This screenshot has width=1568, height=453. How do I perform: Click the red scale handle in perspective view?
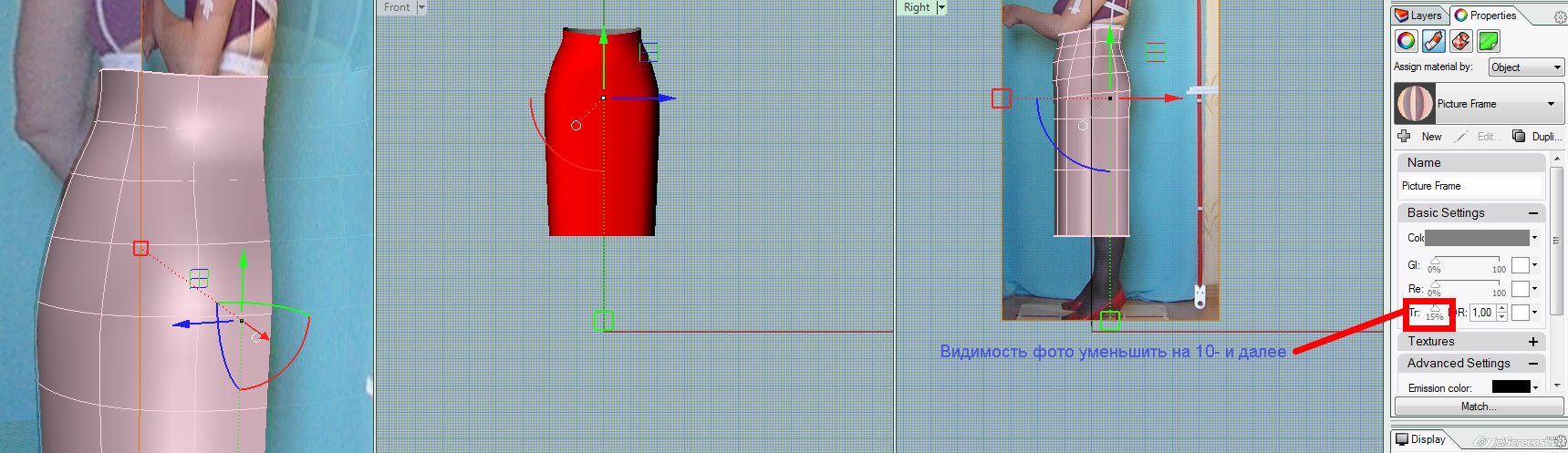coord(140,248)
